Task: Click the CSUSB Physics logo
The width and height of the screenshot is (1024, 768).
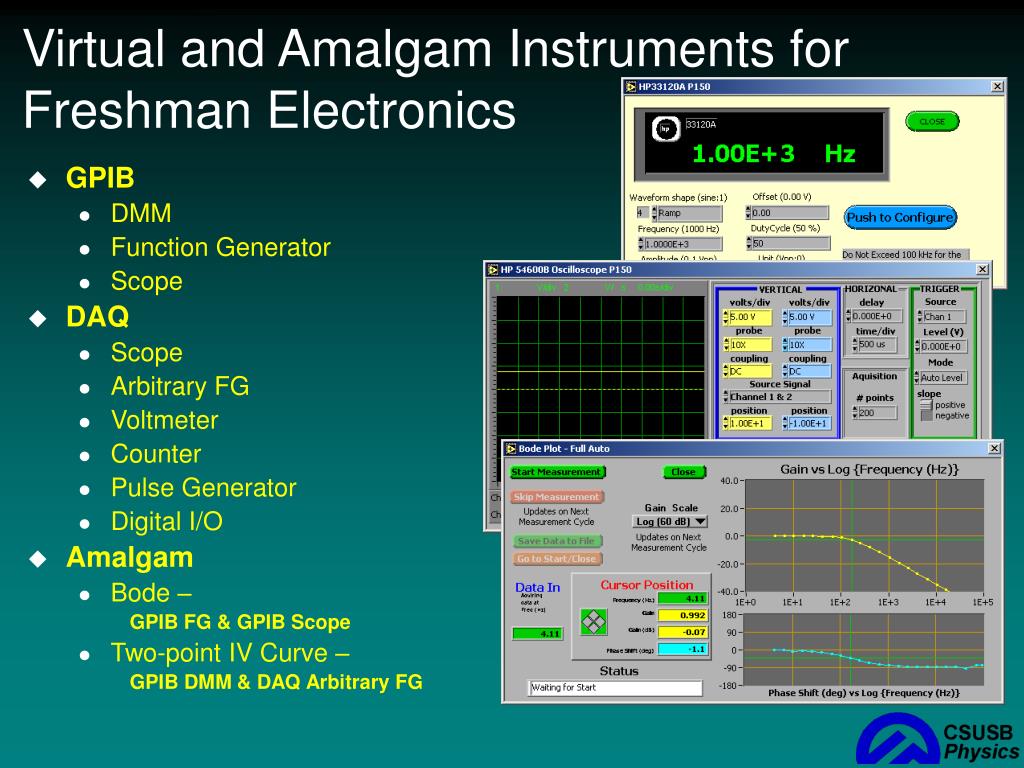Action: (938, 741)
